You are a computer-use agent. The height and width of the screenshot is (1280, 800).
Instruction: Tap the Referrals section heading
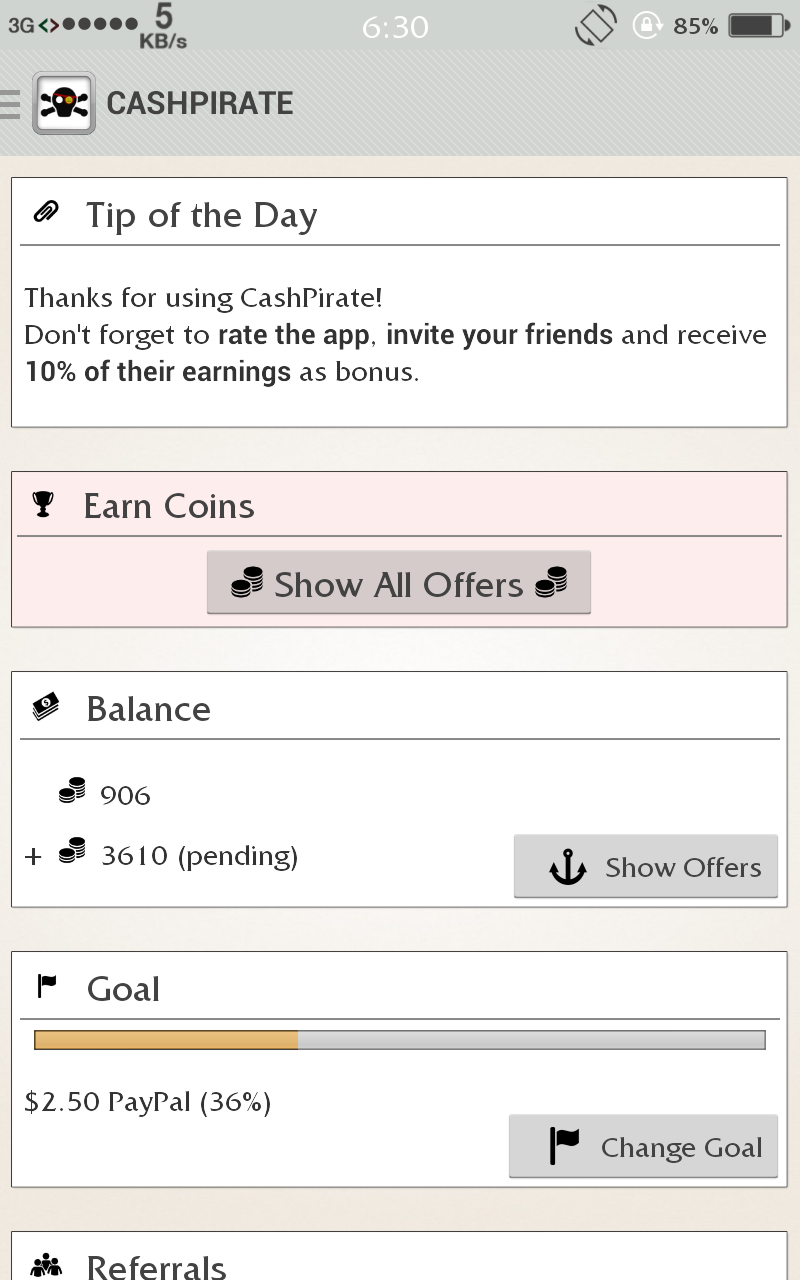coord(157,1266)
